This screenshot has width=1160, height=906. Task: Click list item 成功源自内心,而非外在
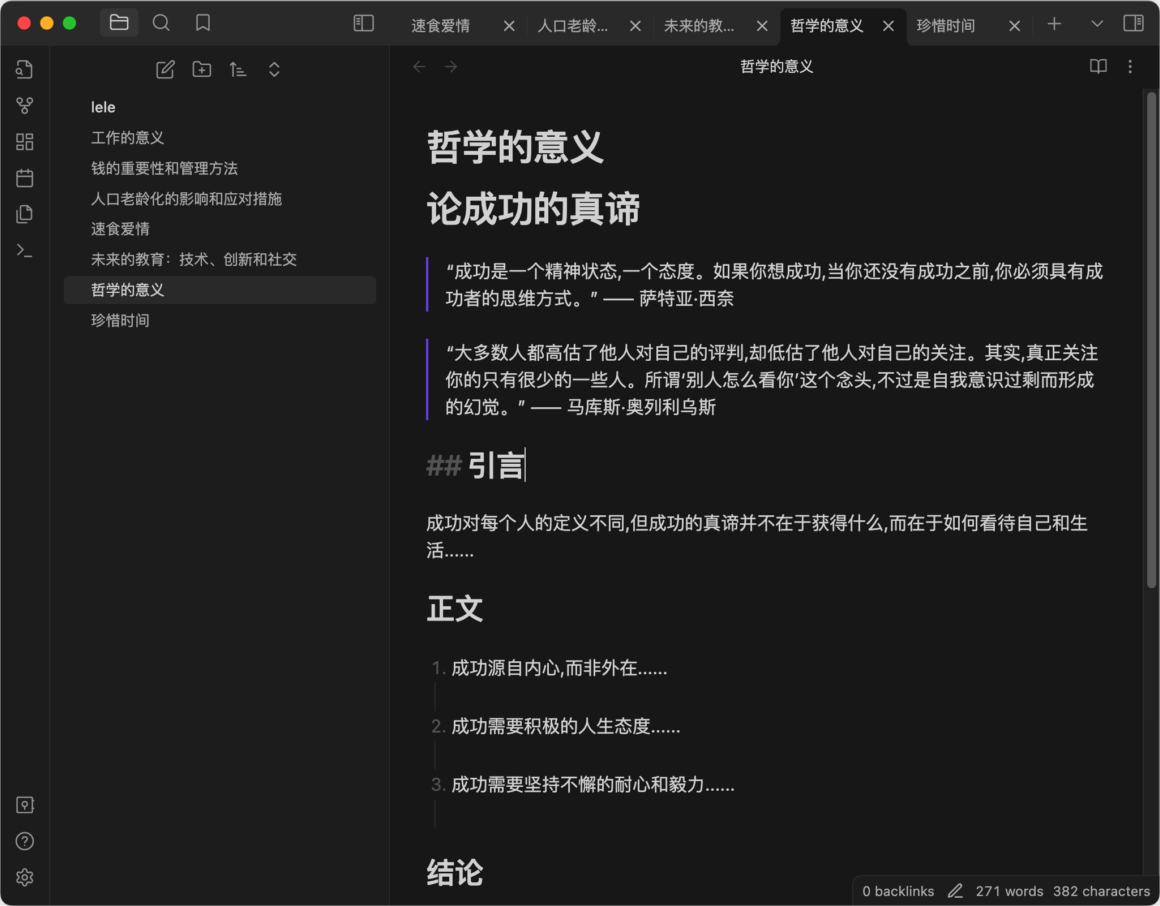[559, 669]
